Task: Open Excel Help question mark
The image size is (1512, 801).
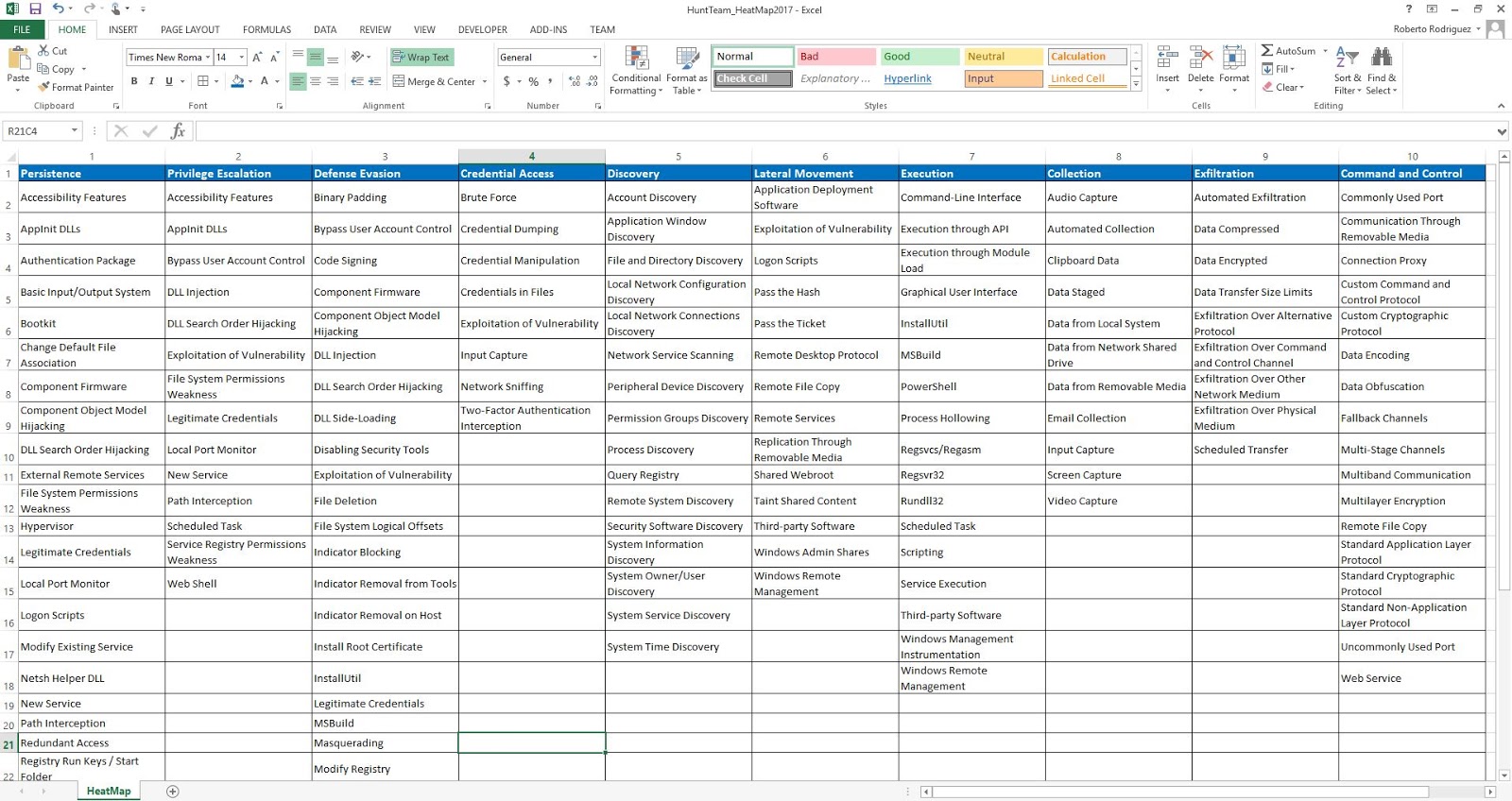Action: [x=1409, y=9]
